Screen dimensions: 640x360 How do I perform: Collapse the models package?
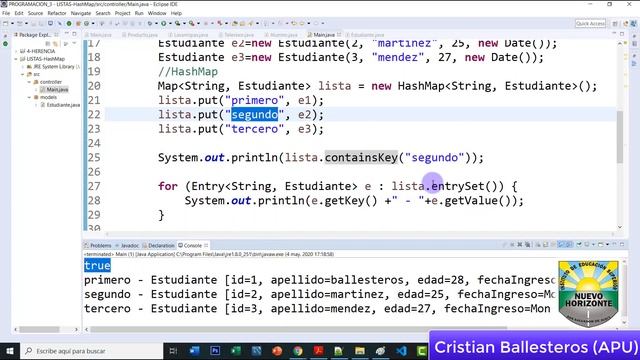29,97
